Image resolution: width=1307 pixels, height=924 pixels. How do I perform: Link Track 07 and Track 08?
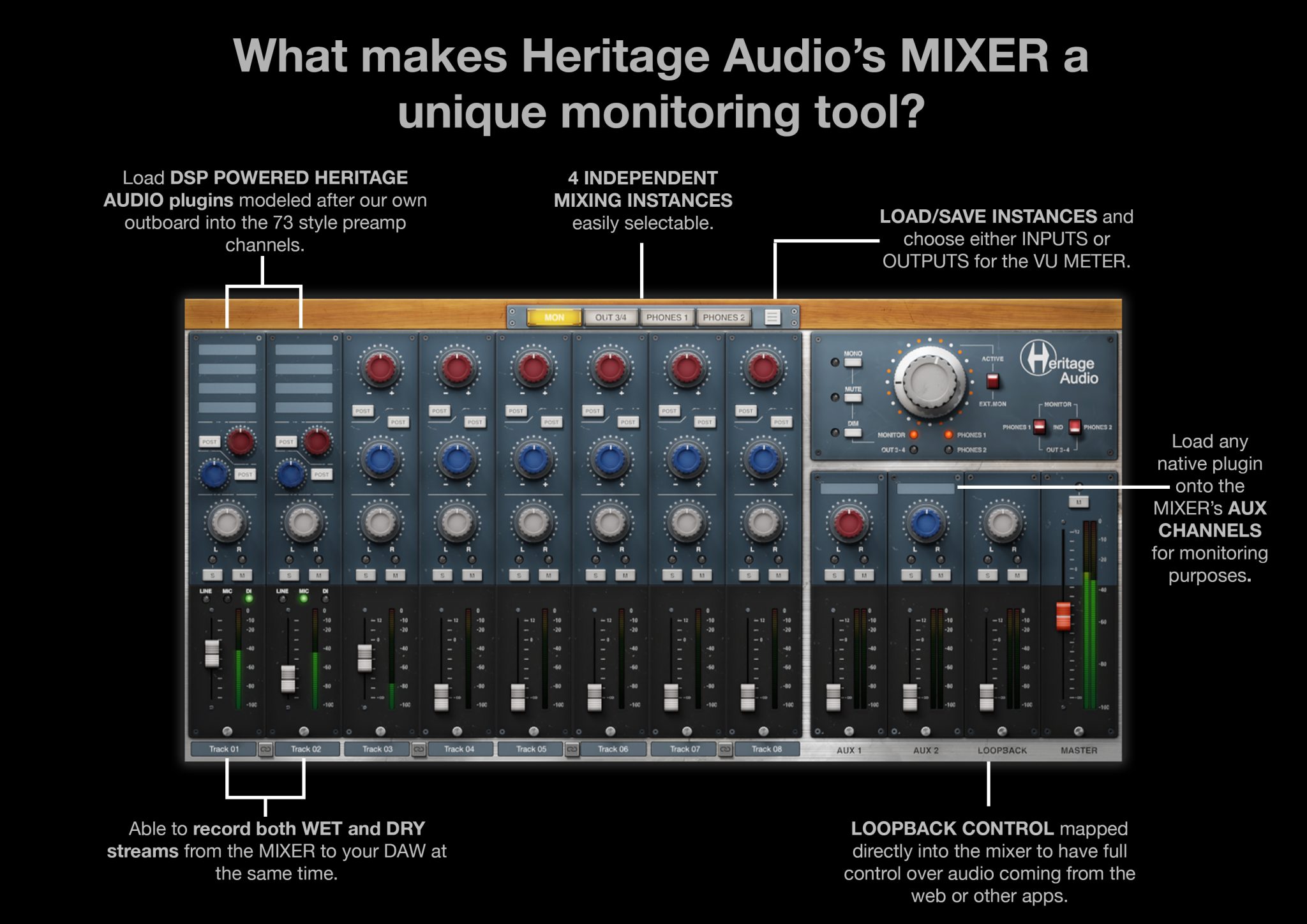725,749
